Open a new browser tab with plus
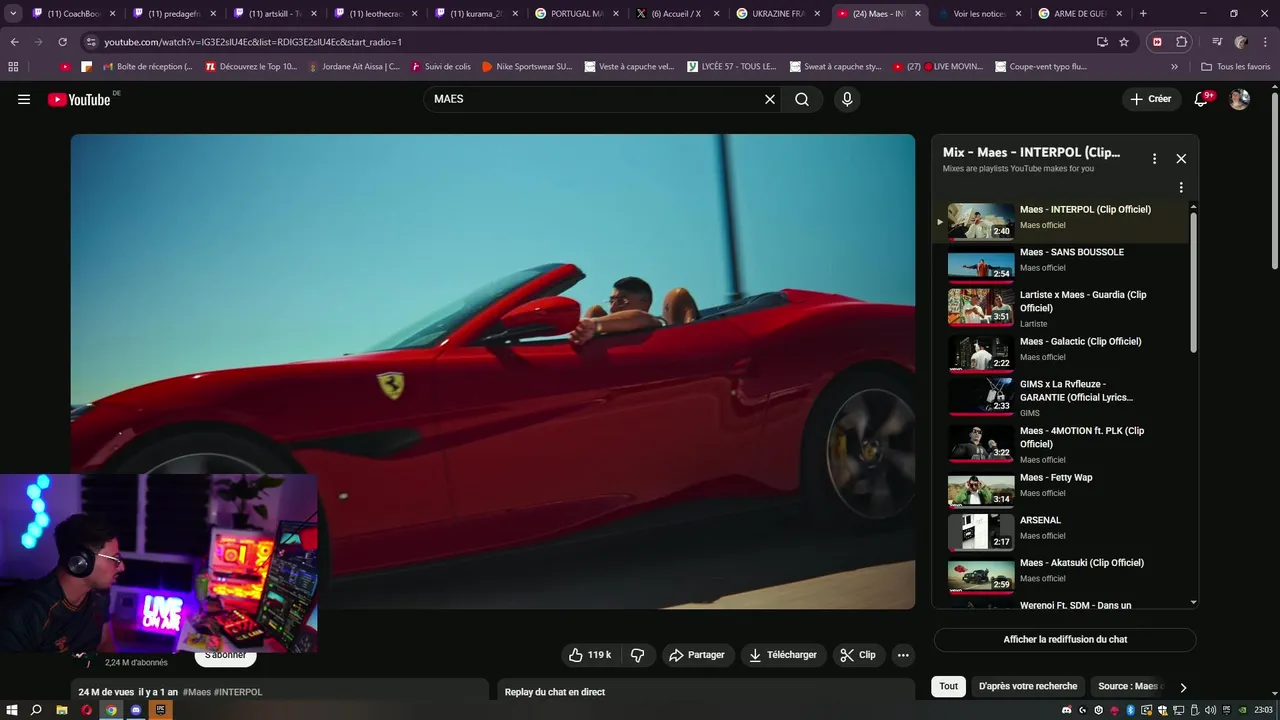This screenshot has height=720, width=1280. point(1143,14)
